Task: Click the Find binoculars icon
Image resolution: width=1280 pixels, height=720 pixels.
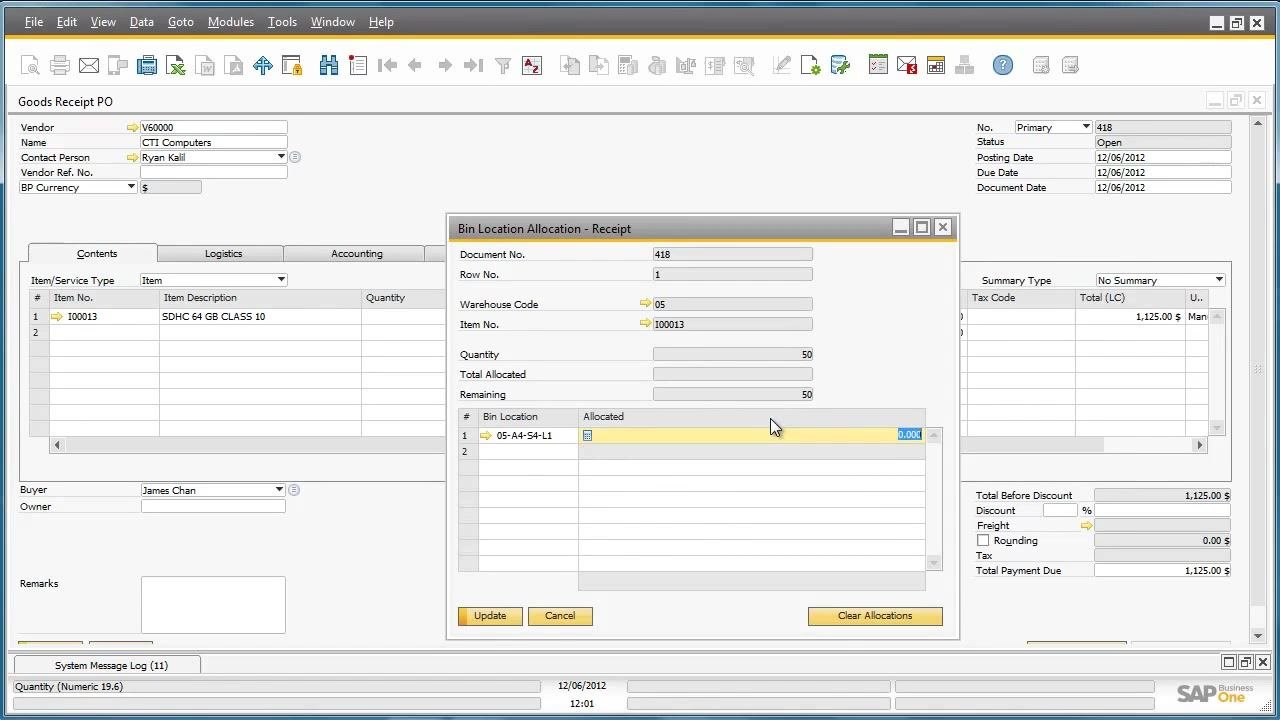Action: coord(329,66)
